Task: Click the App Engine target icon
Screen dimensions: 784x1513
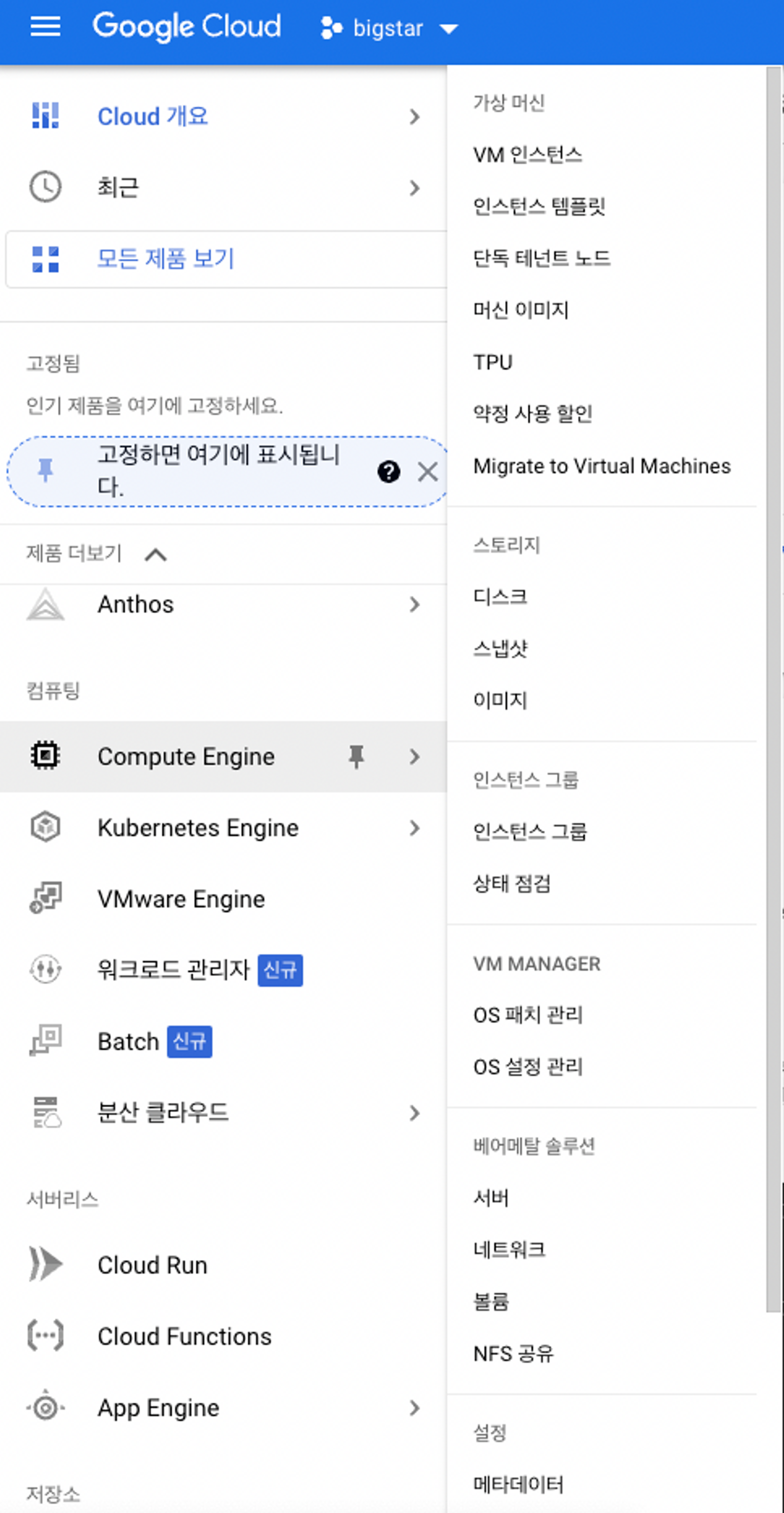Action: [x=45, y=1407]
